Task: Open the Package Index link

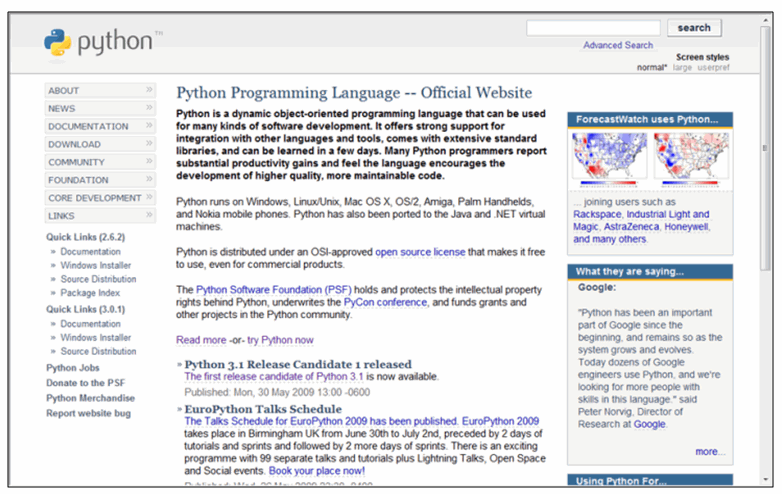Action: pyautogui.click(x=90, y=293)
